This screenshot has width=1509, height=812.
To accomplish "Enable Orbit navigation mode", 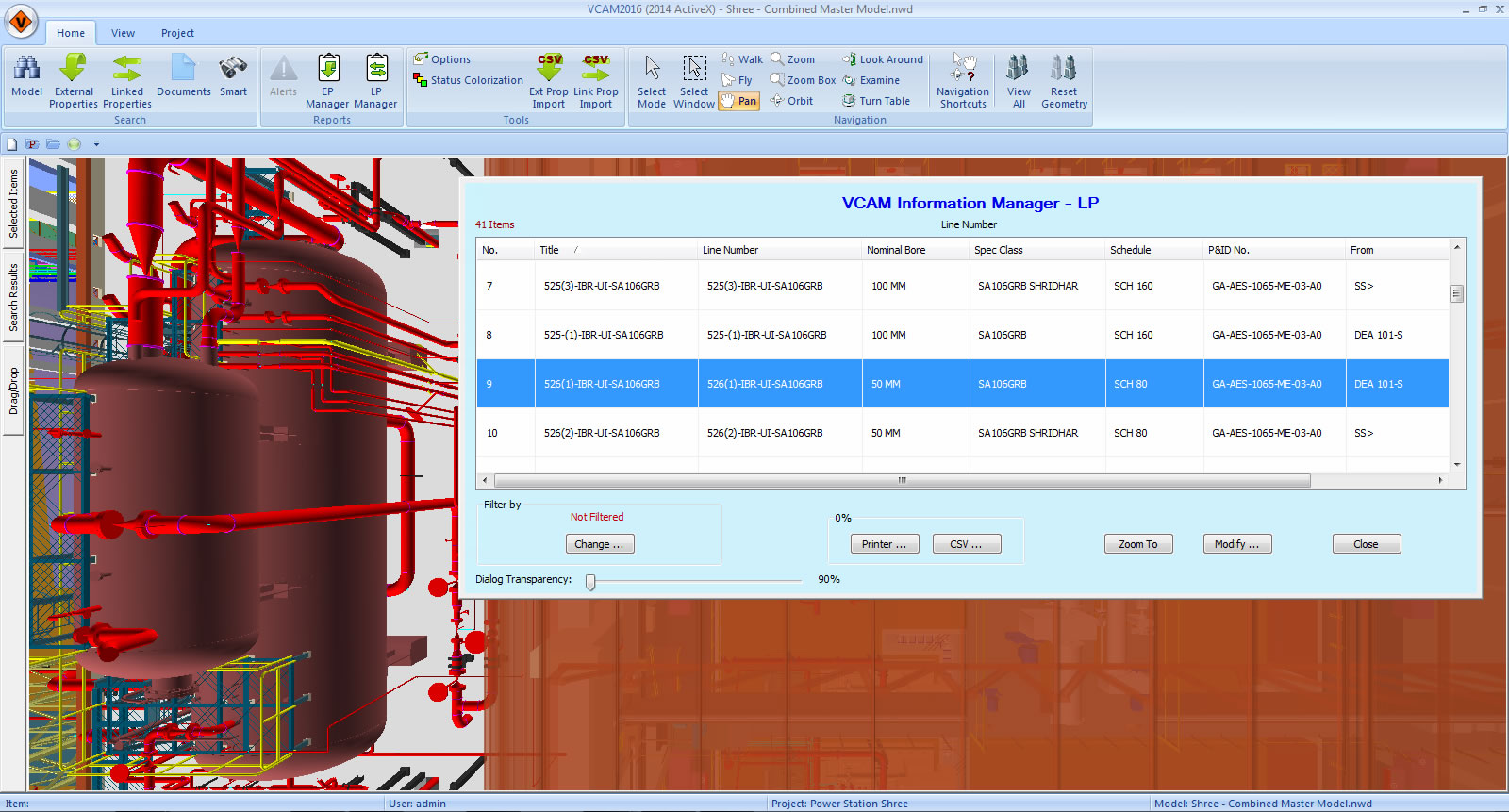I will coord(791,101).
